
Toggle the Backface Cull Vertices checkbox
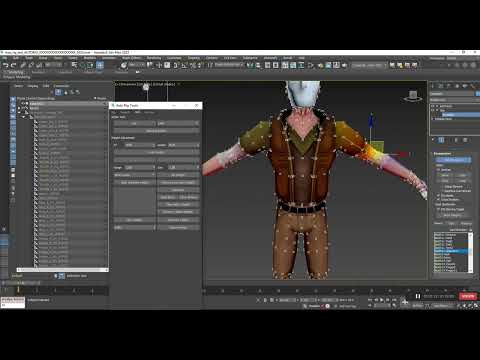pos(443,191)
